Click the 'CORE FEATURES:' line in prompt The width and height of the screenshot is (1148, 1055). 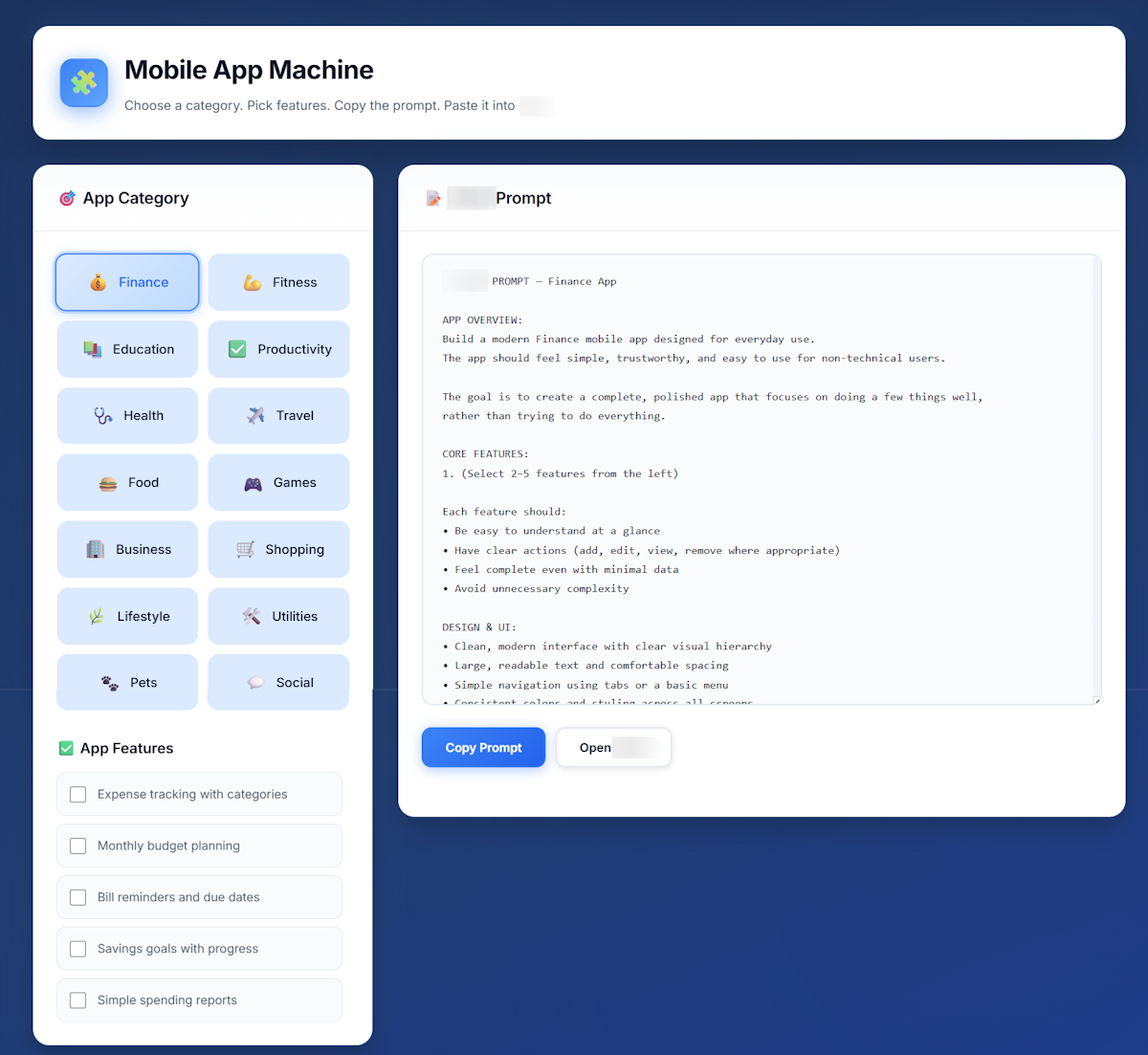(485, 454)
